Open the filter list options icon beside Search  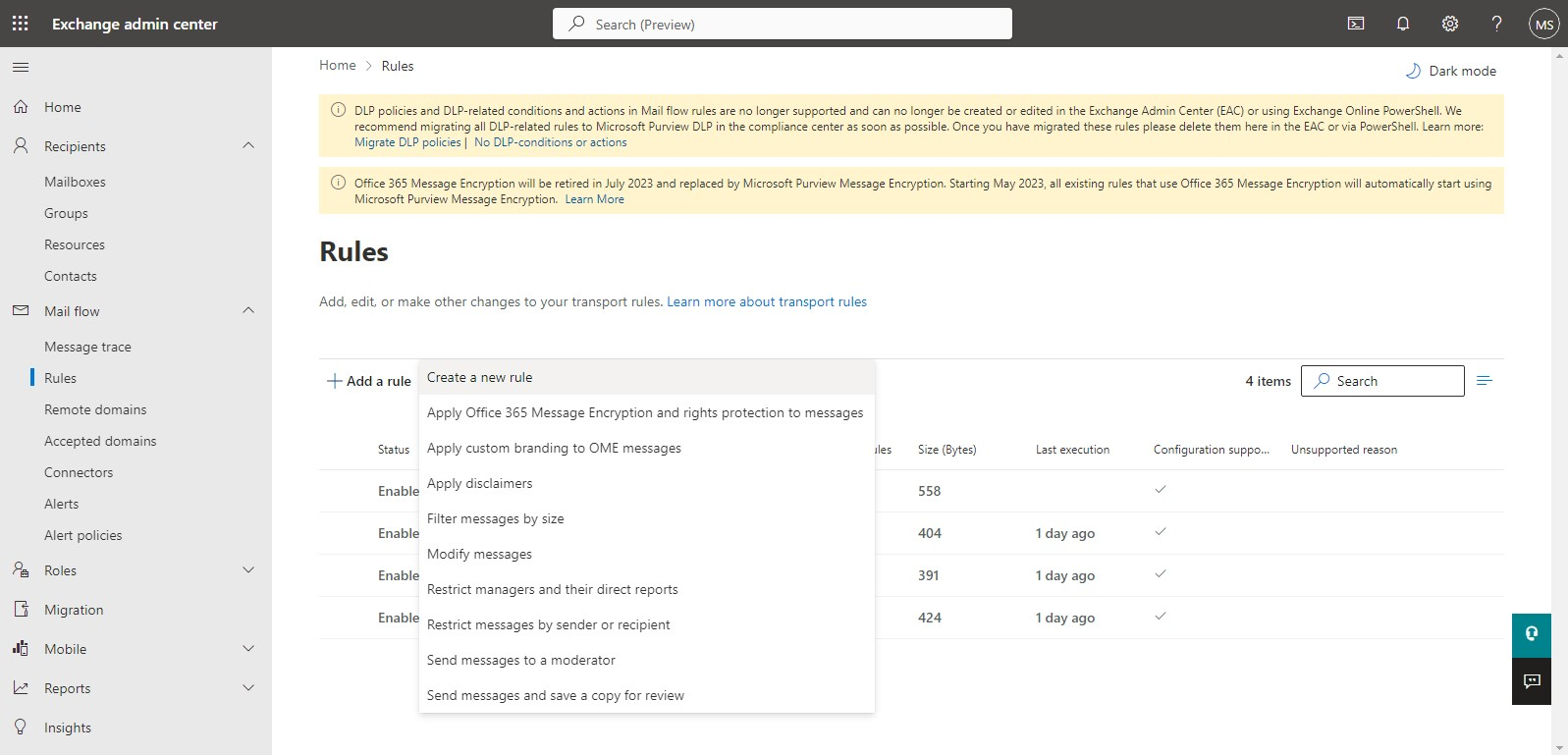(x=1485, y=381)
